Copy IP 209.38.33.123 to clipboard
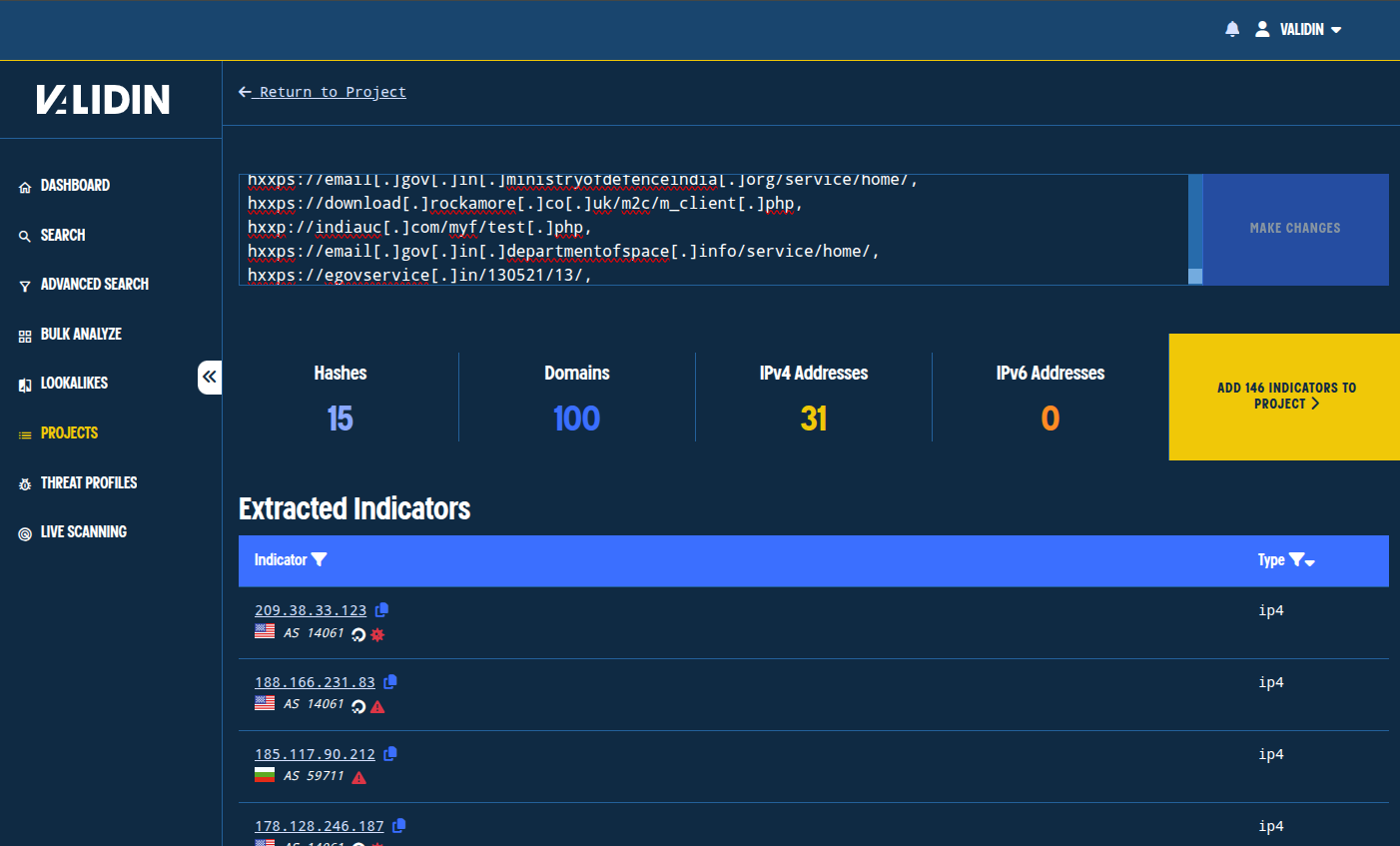Viewport: 1400px width, 846px height. point(381,610)
